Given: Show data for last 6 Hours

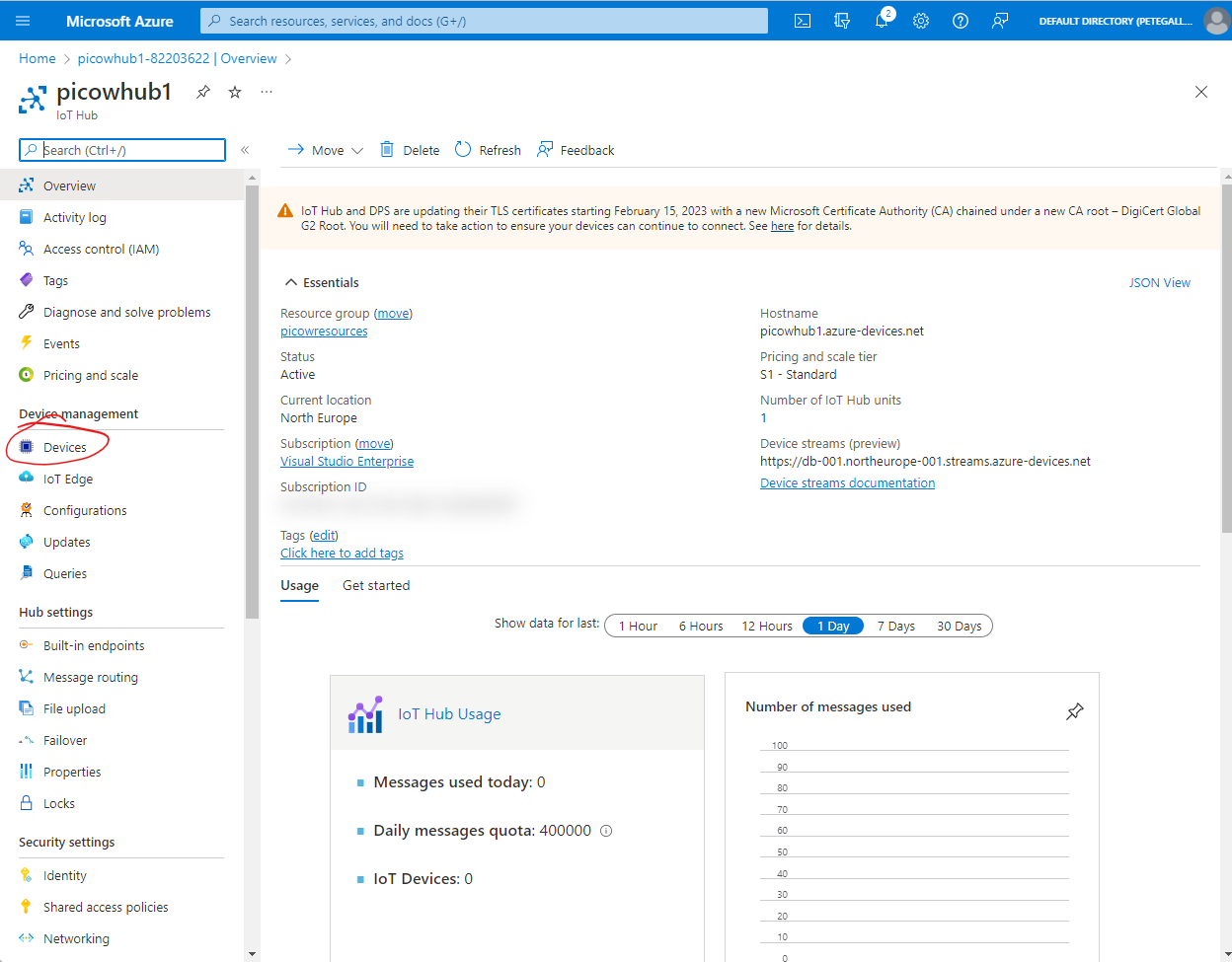Looking at the screenshot, I should coord(701,626).
